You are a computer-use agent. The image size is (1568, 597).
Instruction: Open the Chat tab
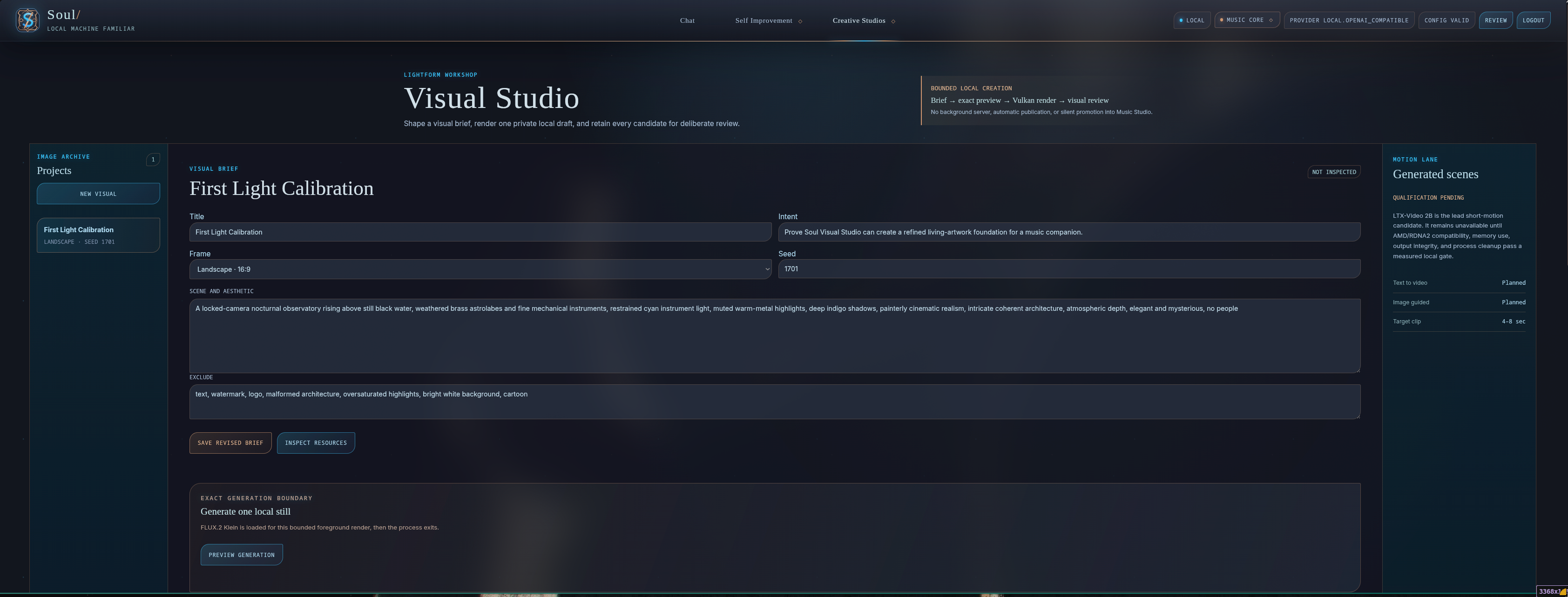687,20
